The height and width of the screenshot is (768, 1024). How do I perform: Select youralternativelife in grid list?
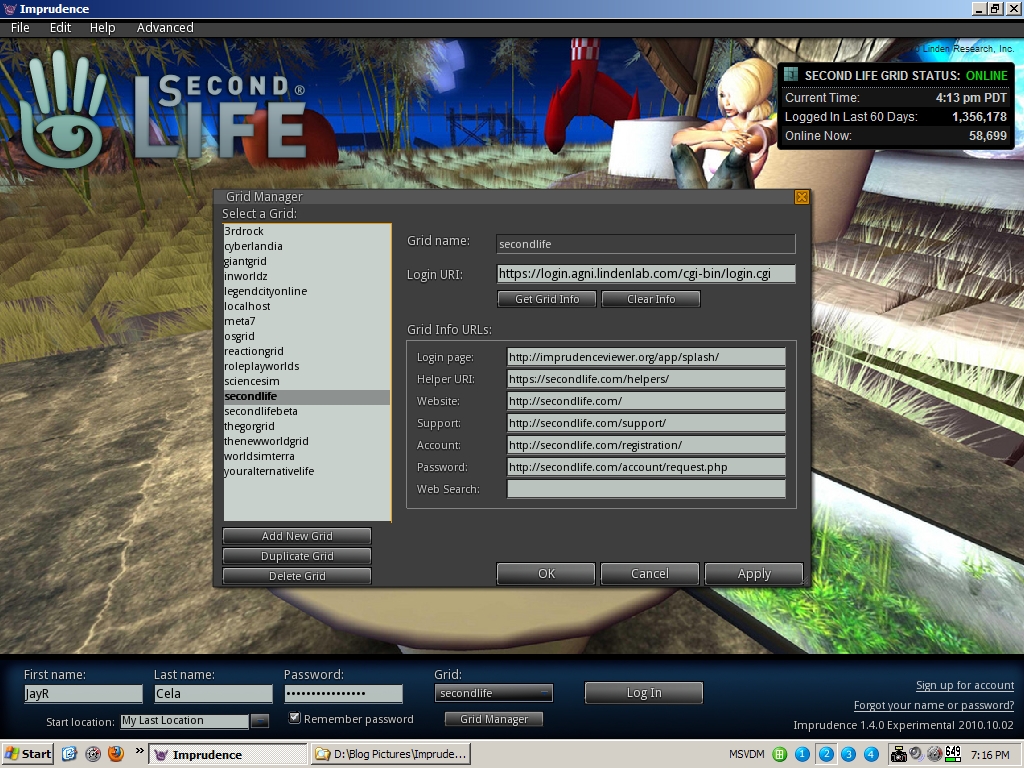307,472
